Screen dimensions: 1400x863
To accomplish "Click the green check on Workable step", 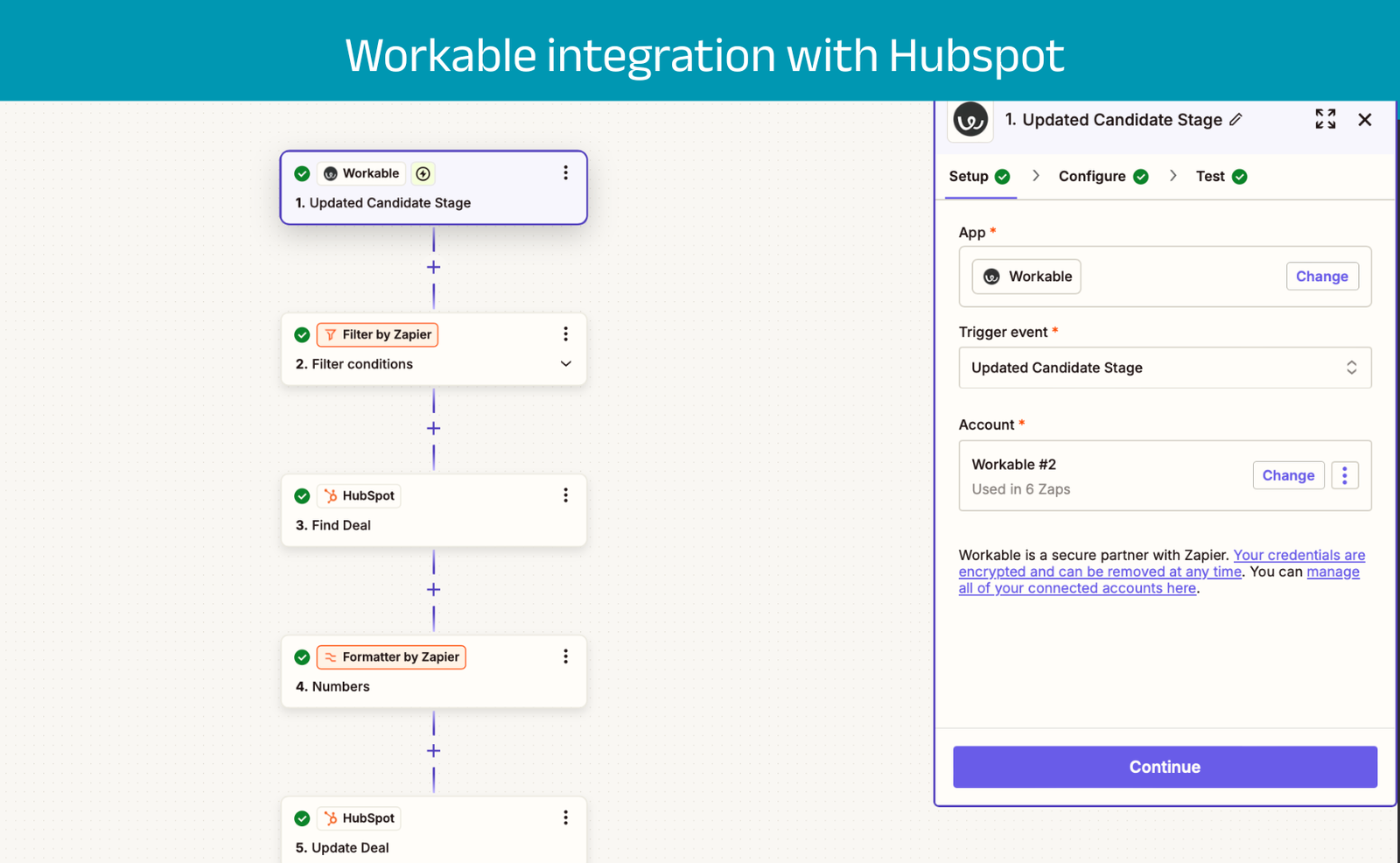I will (x=302, y=173).
